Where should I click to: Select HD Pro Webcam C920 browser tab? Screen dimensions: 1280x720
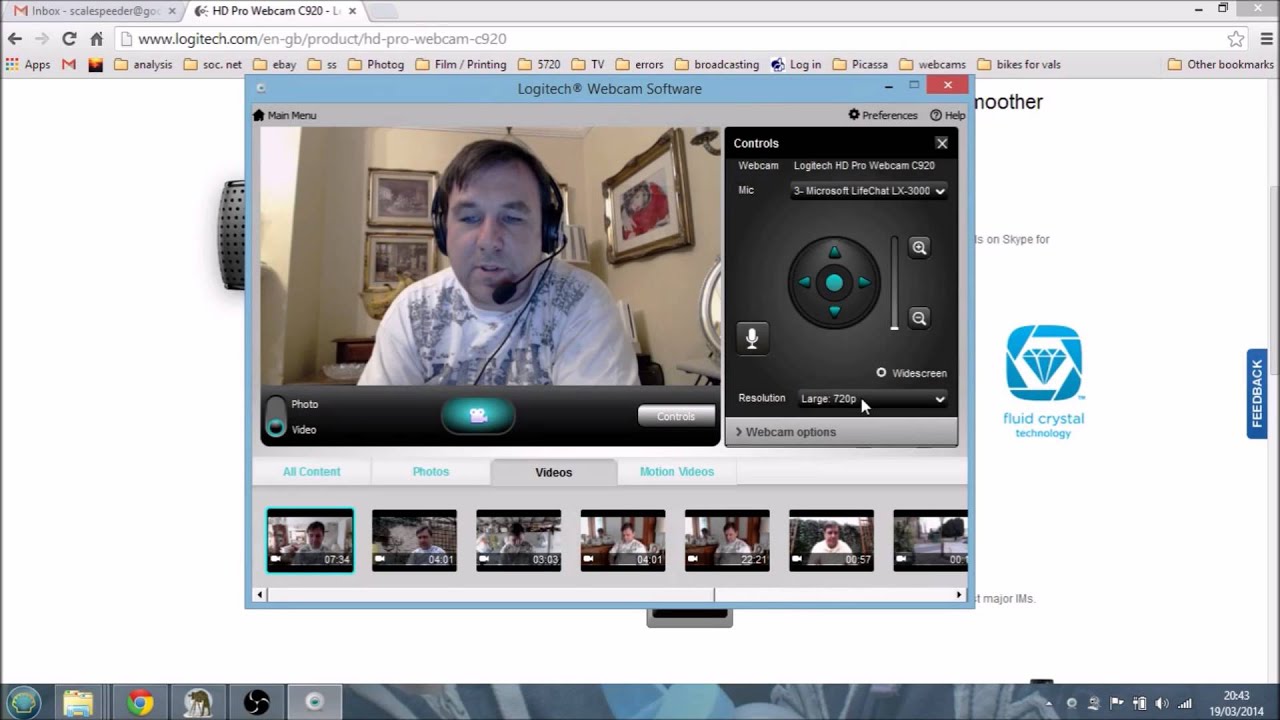(x=276, y=11)
